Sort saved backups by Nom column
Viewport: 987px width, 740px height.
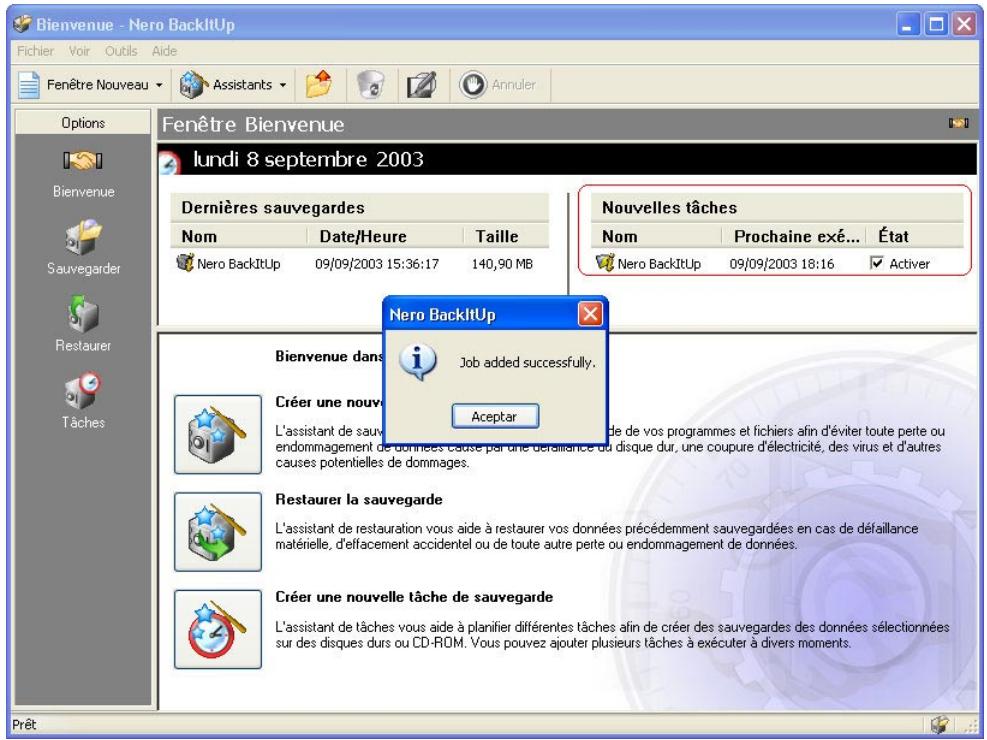click(239, 236)
